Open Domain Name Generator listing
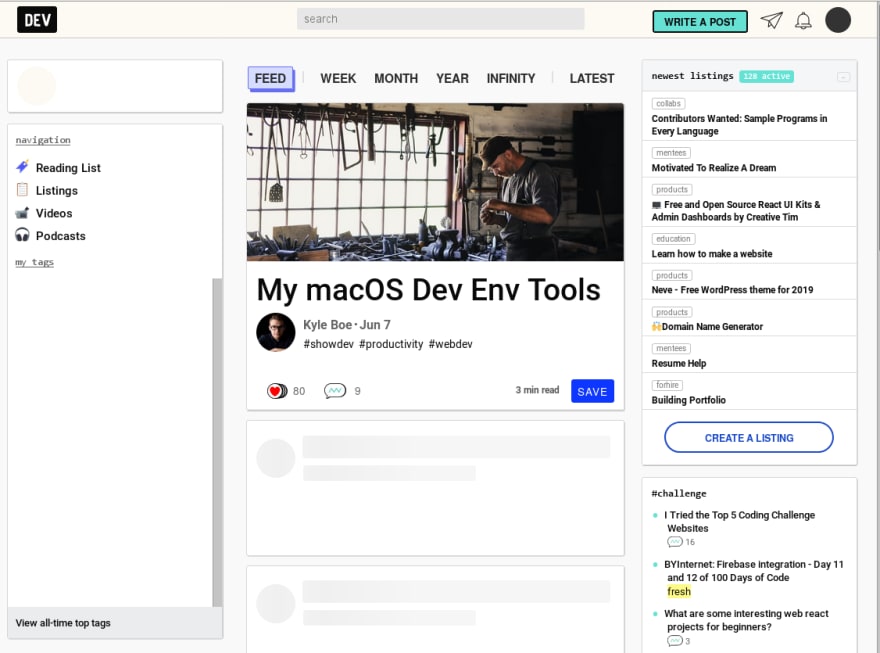This screenshot has width=880, height=653. (x=707, y=326)
